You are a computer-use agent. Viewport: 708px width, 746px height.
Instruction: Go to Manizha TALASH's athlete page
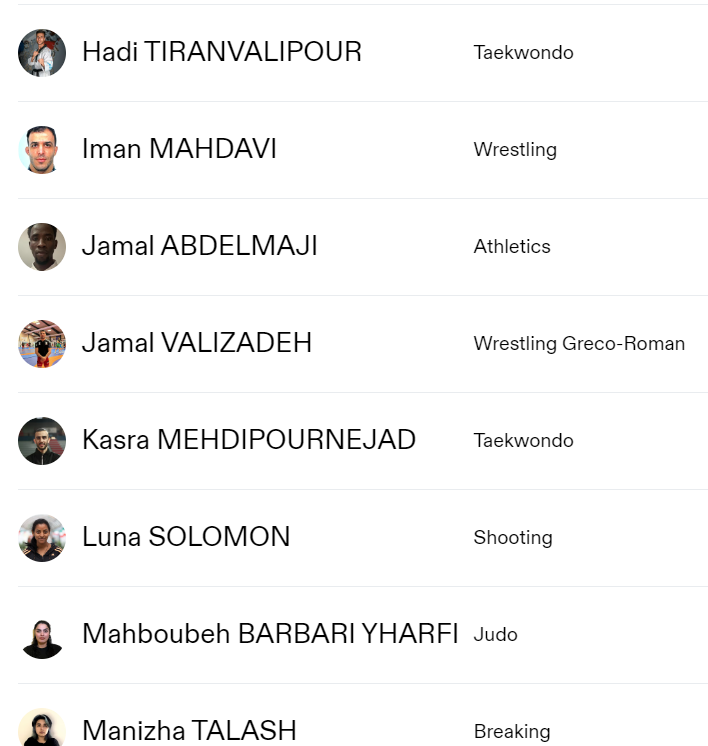189,731
